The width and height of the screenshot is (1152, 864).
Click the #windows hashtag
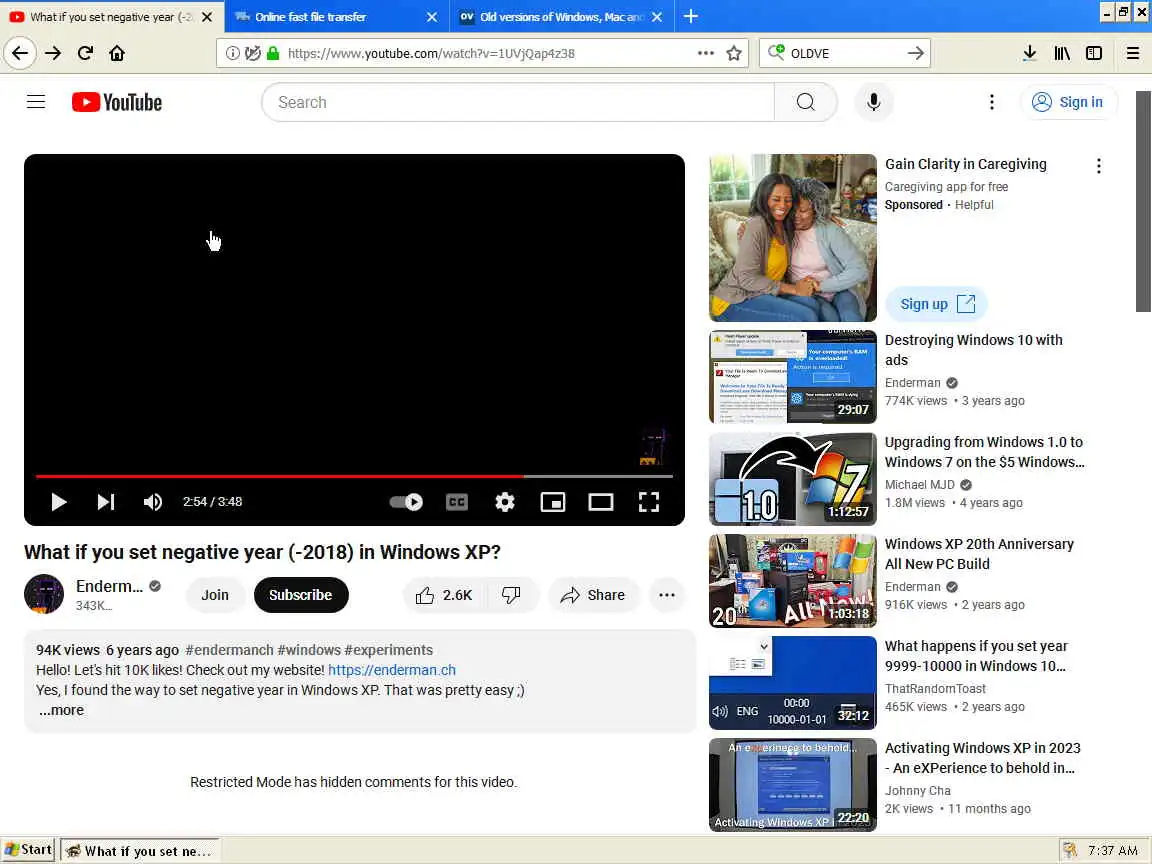[x=309, y=650]
